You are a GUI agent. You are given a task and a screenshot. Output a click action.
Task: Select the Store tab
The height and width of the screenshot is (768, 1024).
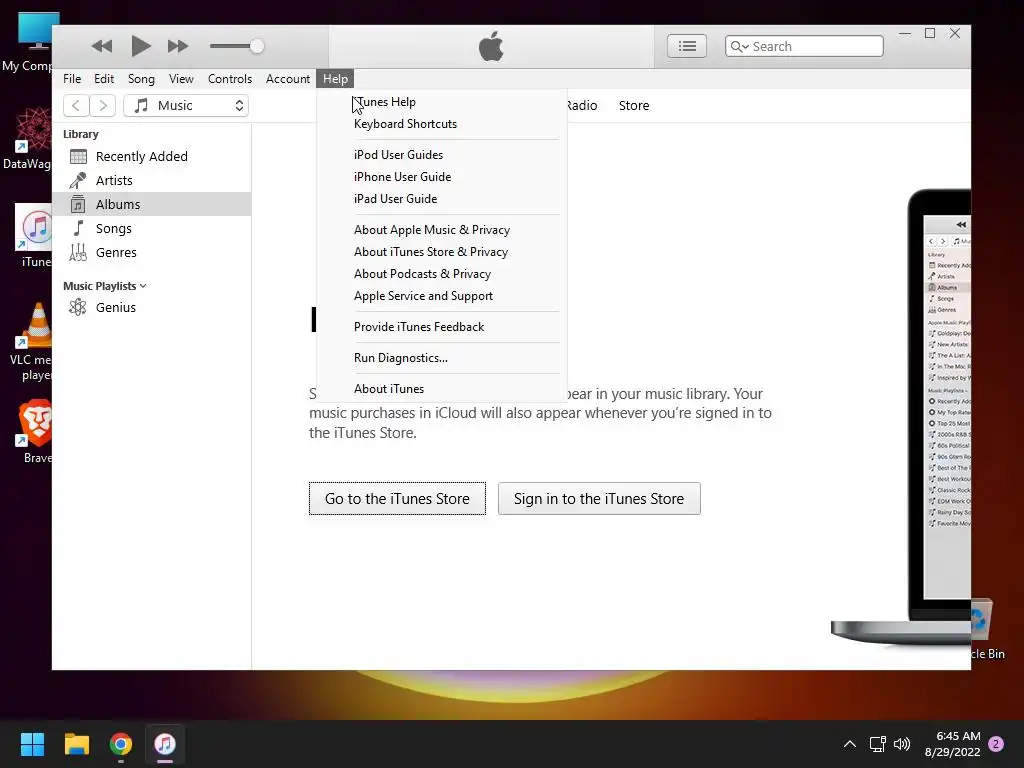tap(633, 105)
